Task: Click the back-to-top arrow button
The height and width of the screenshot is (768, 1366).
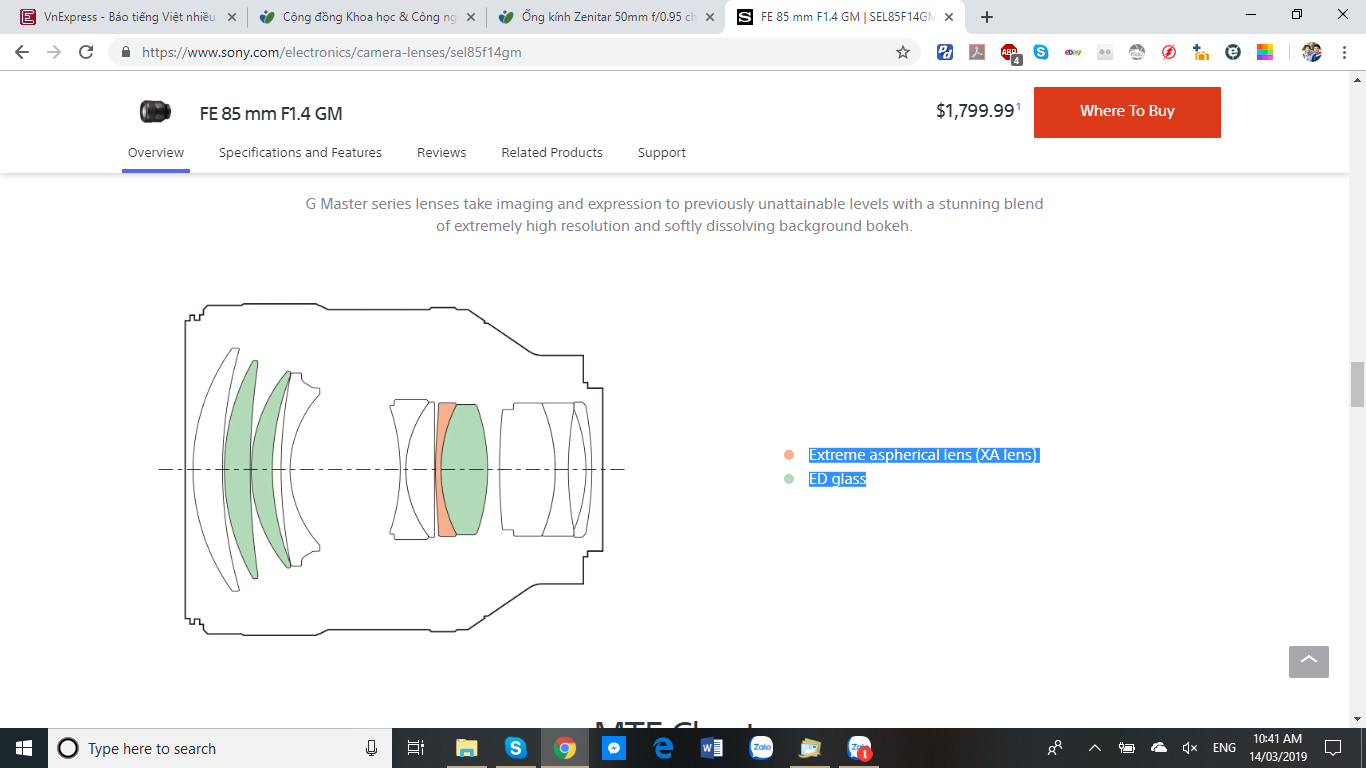Action: pyautogui.click(x=1309, y=662)
